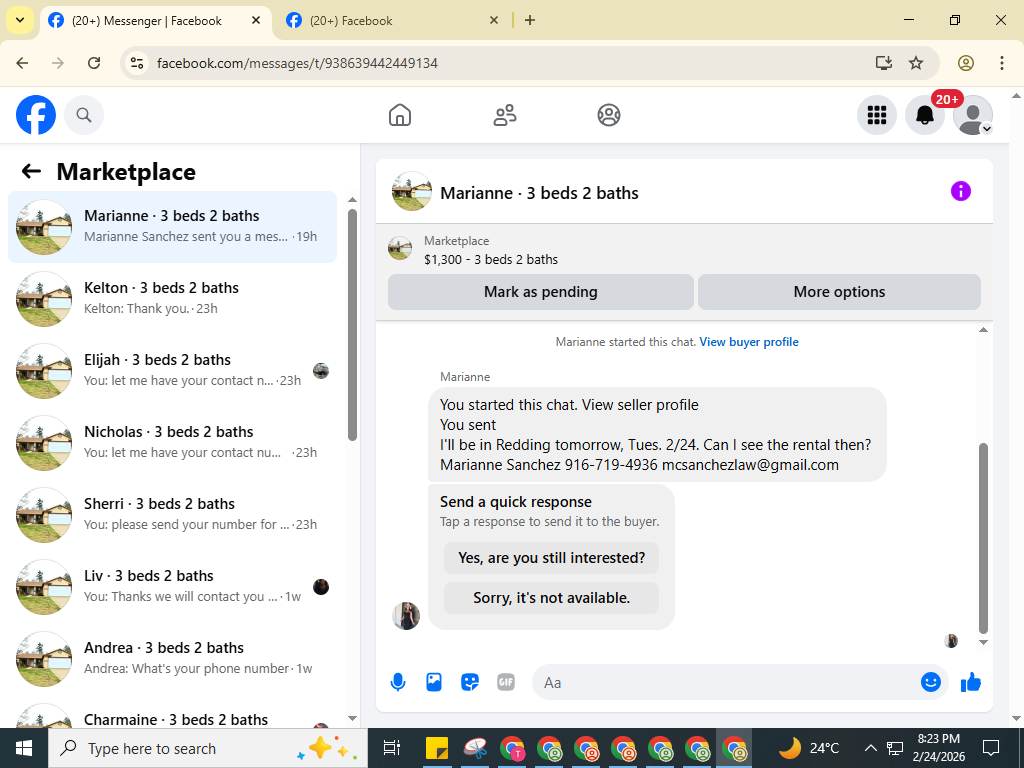Viewport: 1024px width, 768px height.
Task: Open Chrome profile icon
Action: point(966,63)
